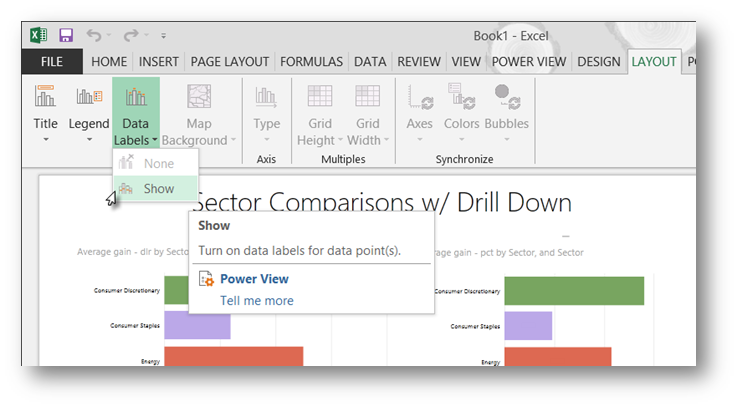
Task: Switch to the INSERT ribbon tab
Action: (x=159, y=62)
